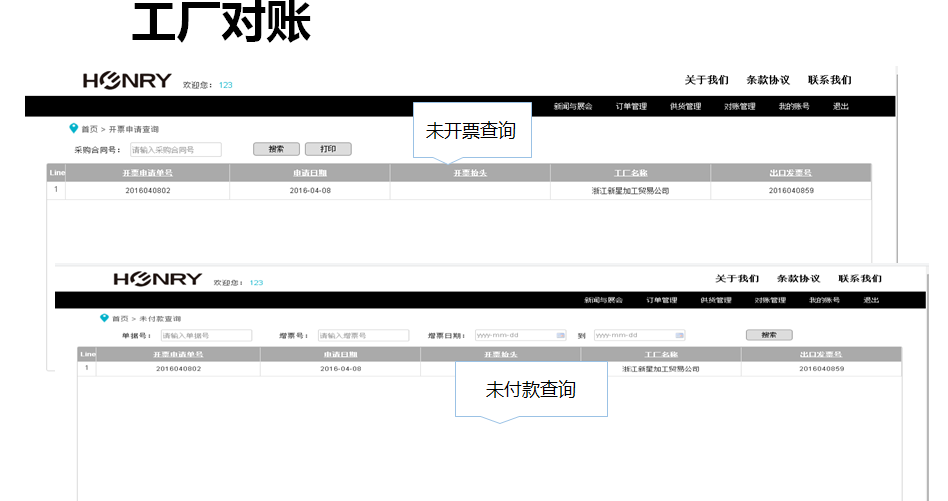The width and height of the screenshot is (948, 501).
Task: Open 联系我们 link on the 开票申请查询 page
Action: (x=830, y=80)
